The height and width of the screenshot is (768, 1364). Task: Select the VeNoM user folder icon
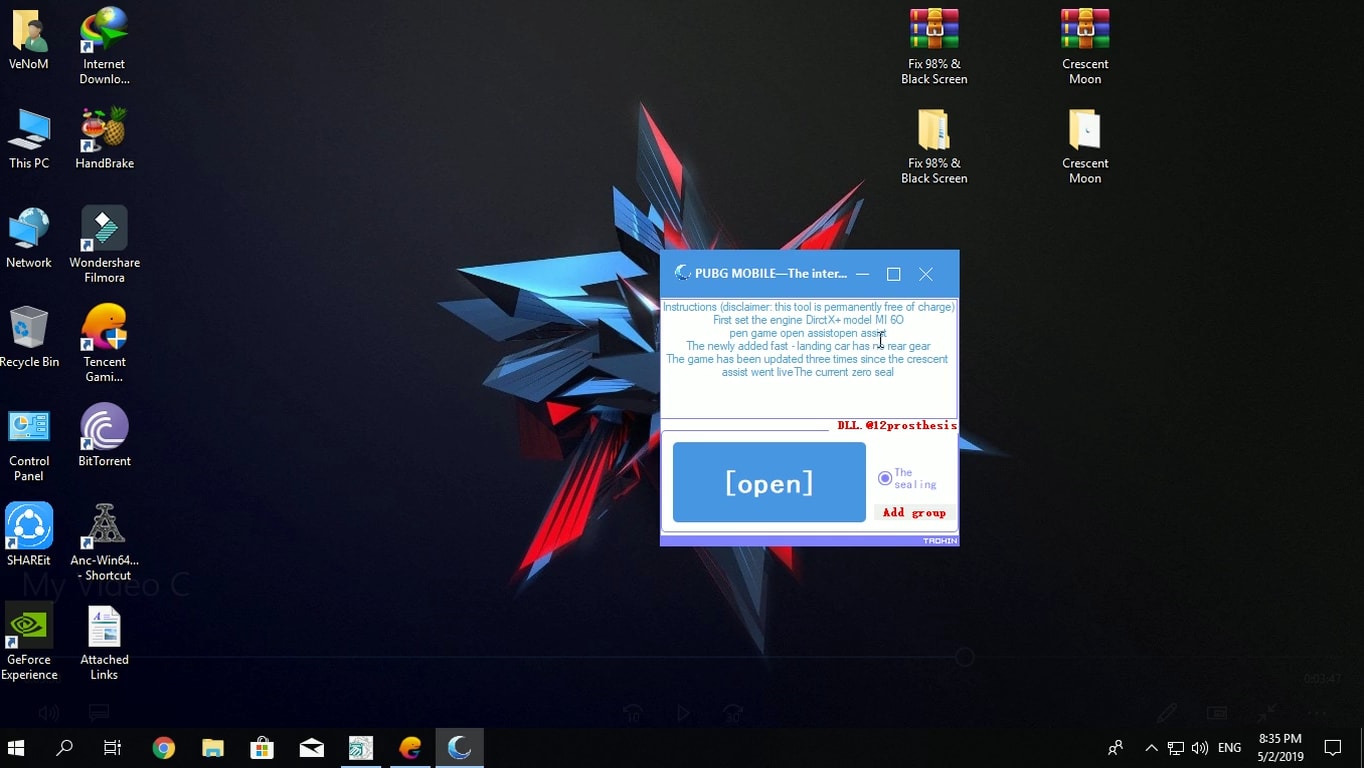29,39
